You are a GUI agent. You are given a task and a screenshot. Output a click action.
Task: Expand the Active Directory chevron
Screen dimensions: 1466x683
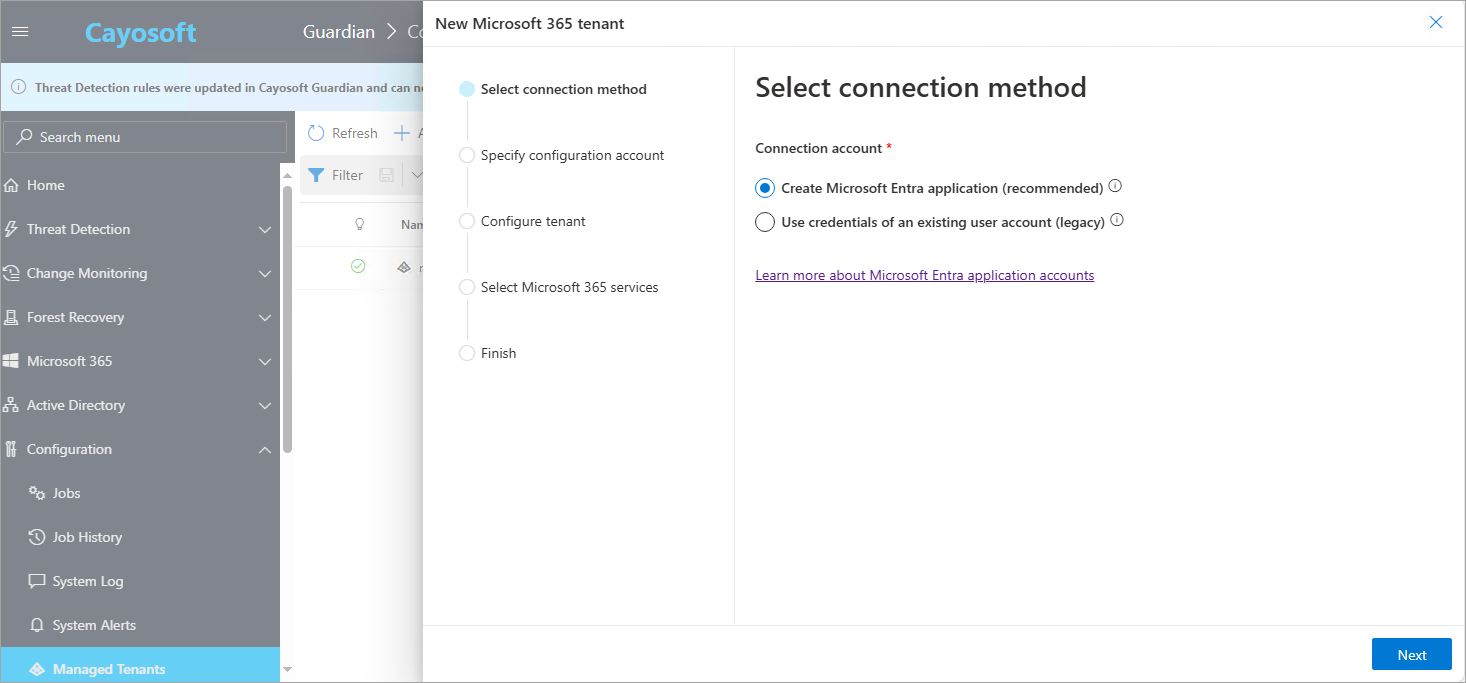(x=265, y=405)
